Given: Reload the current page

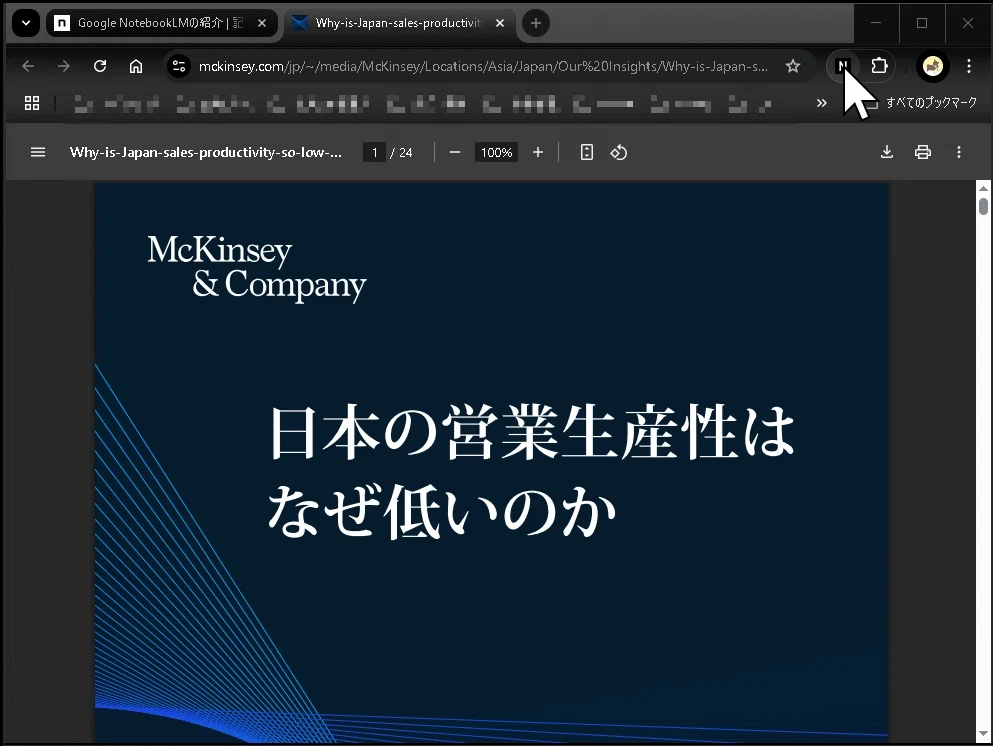Looking at the screenshot, I should click(x=99, y=66).
